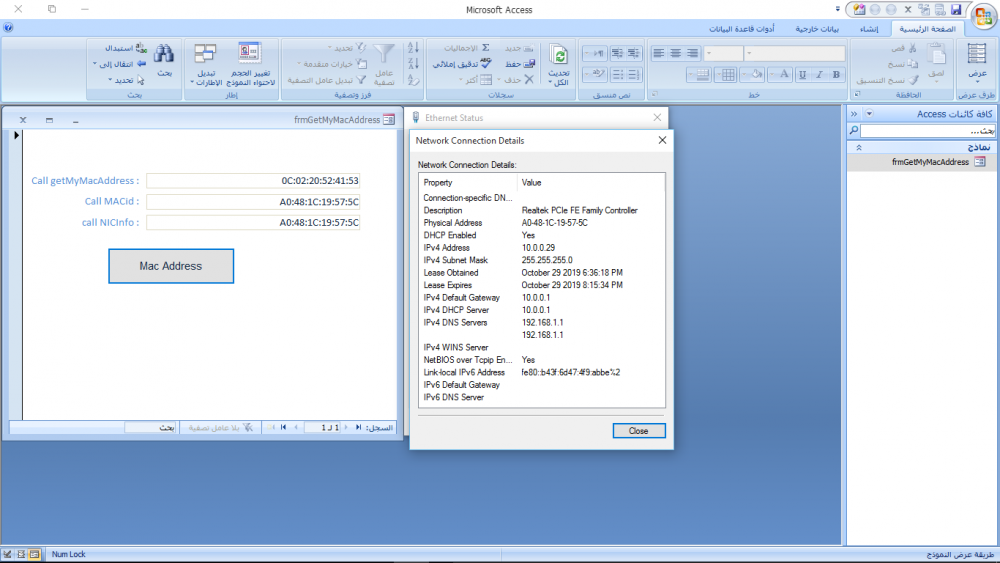Image resolution: width=1000 pixels, height=563 pixels.
Task: Close the Ethernet Status window
Action: pos(657,117)
